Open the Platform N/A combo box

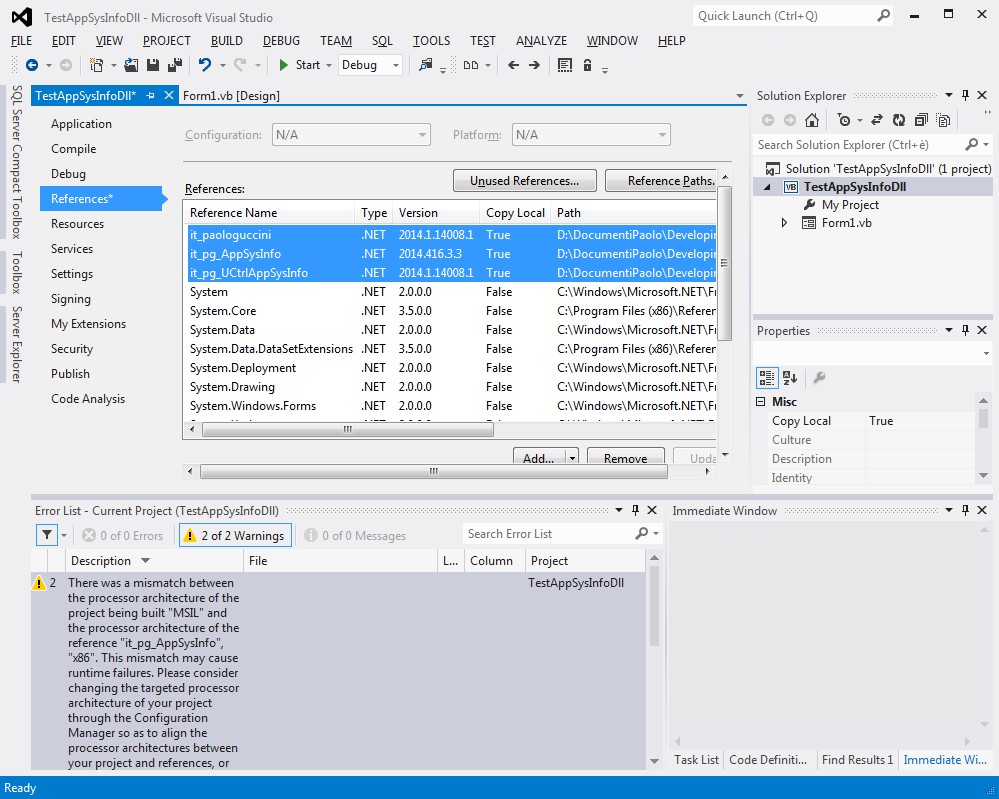tap(591, 135)
